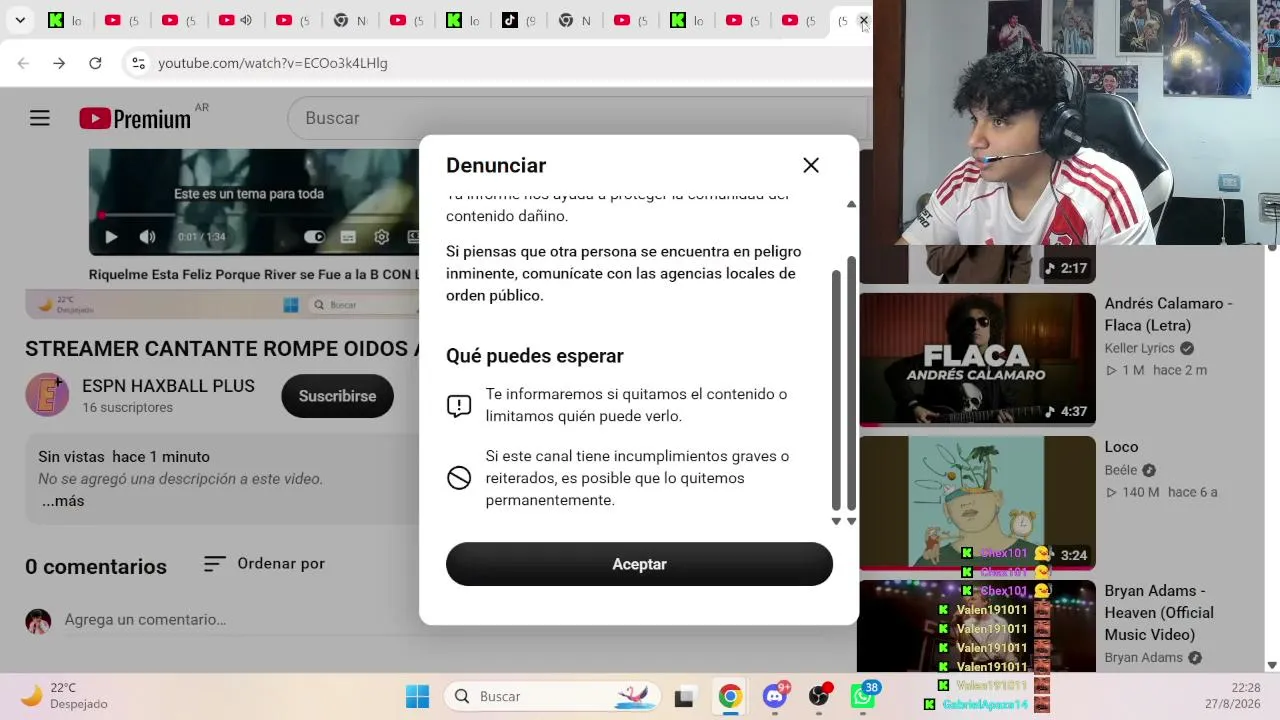This screenshot has height=720, width=1280.
Task: Go back using the browser back arrow
Action: [23, 63]
